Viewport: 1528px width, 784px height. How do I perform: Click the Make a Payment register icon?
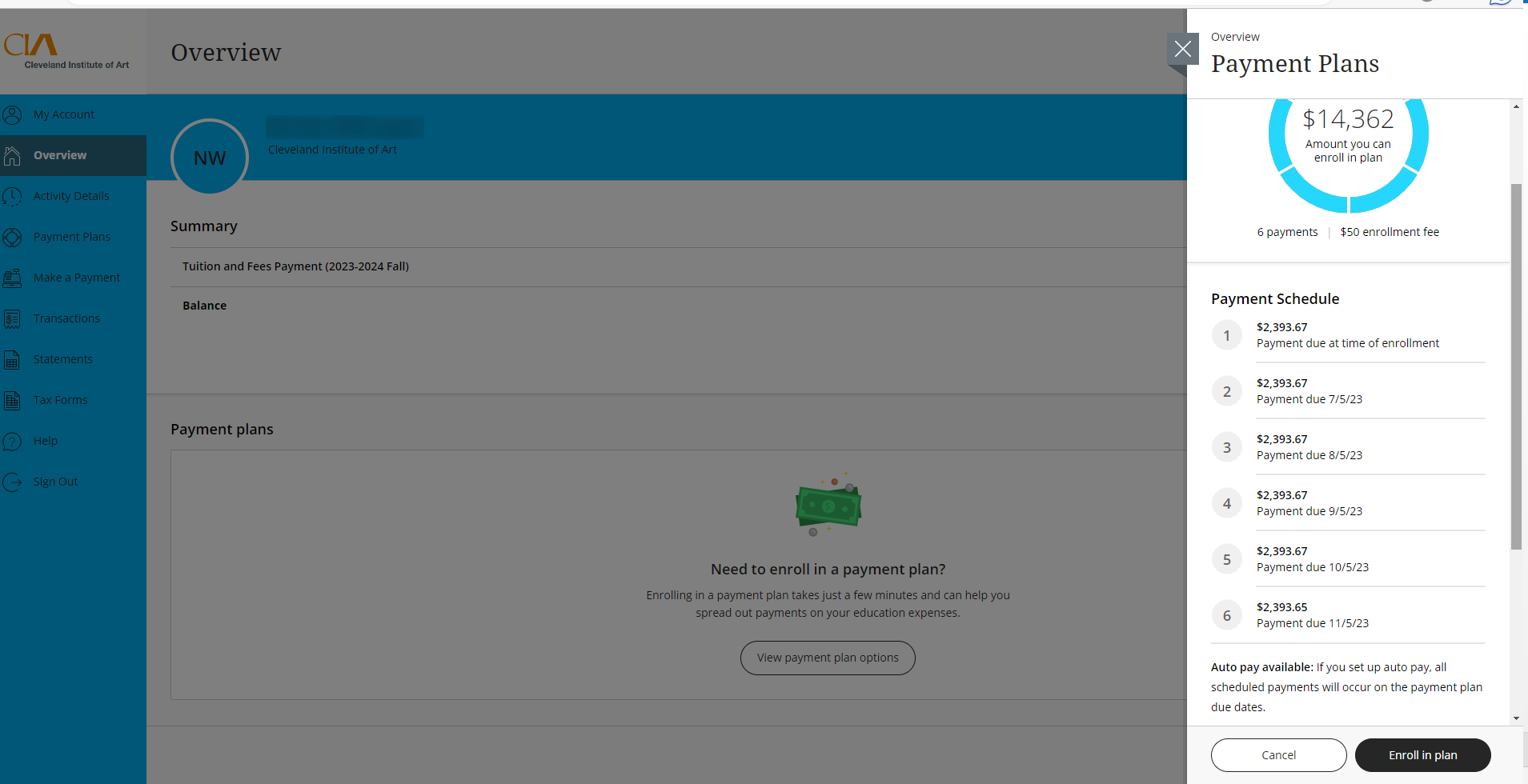pyautogui.click(x=12, y=278)
